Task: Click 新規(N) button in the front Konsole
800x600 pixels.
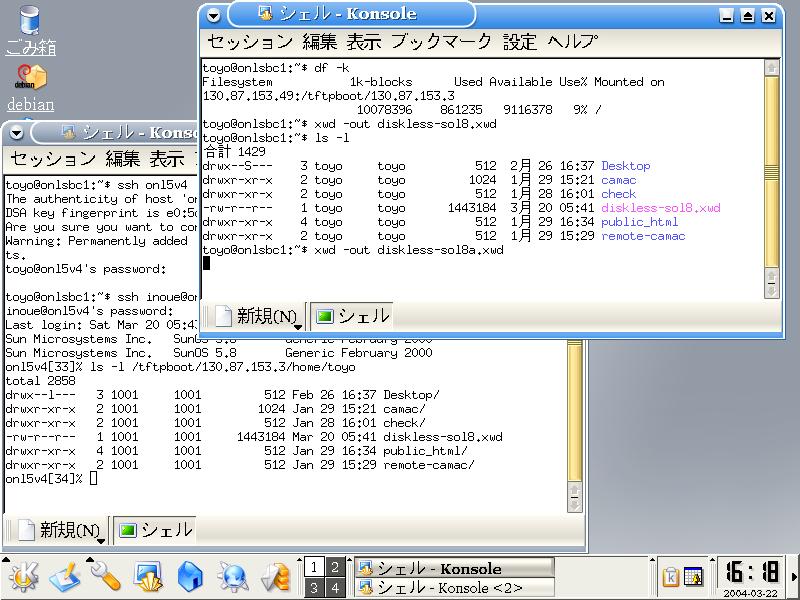Action: pyautogui.click(x=258, y=316)
